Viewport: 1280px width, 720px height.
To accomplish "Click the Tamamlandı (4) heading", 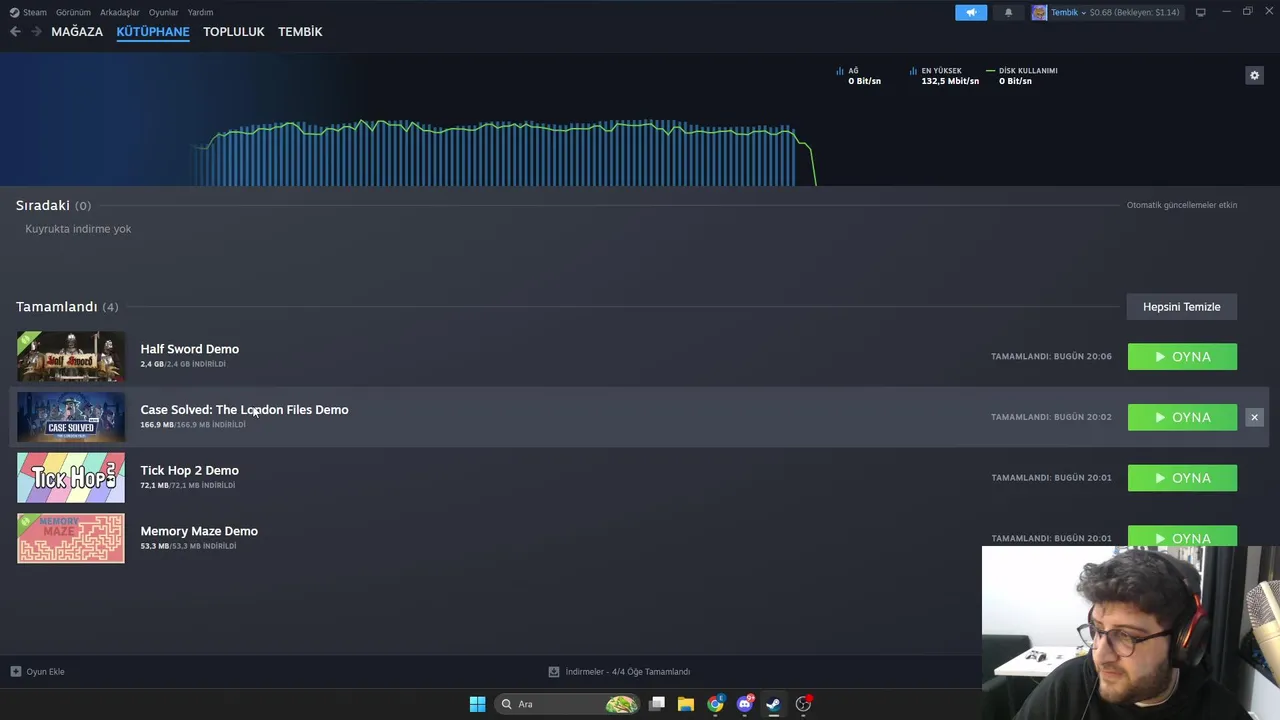I will pos(67,307).
